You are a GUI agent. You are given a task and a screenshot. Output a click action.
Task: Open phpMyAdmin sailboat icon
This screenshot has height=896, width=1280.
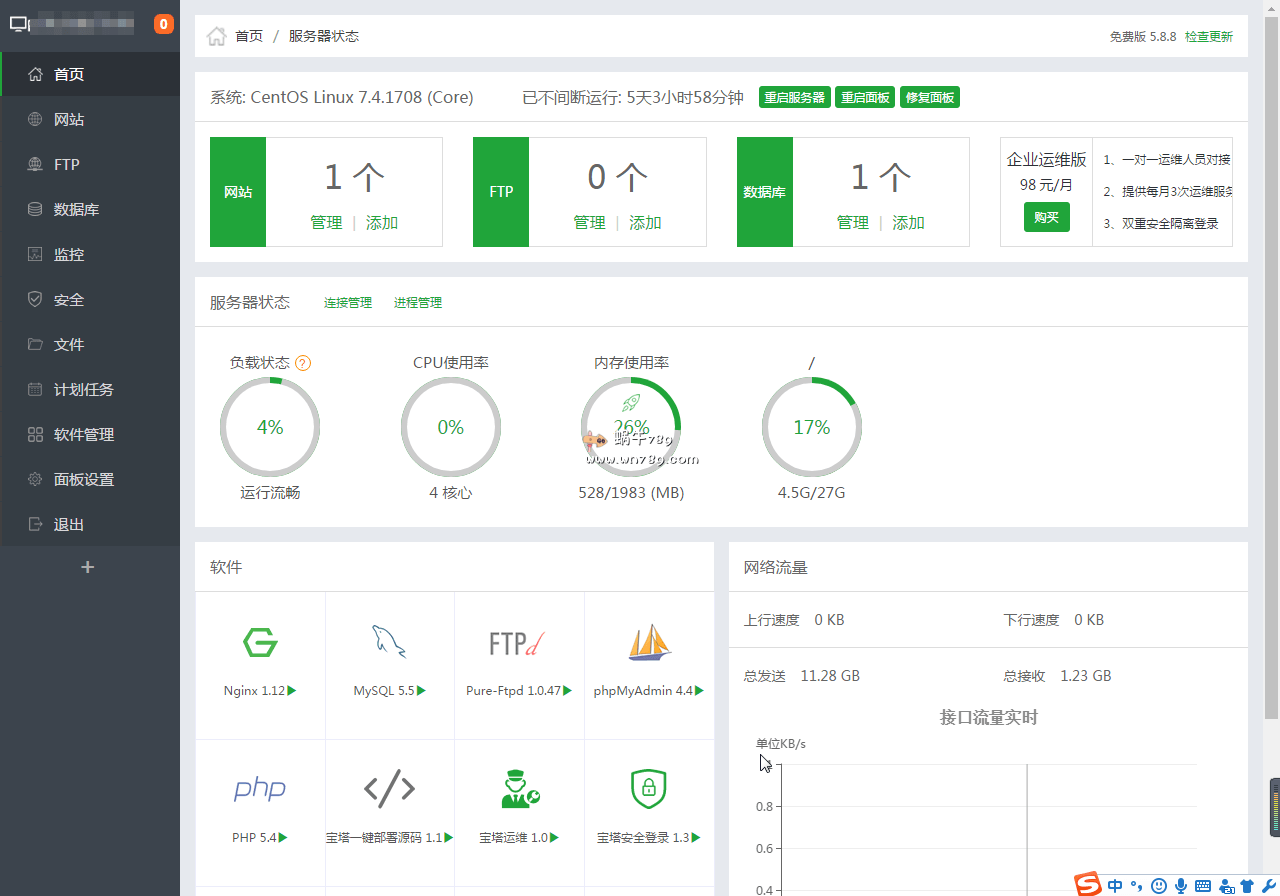tap(649, 642)
